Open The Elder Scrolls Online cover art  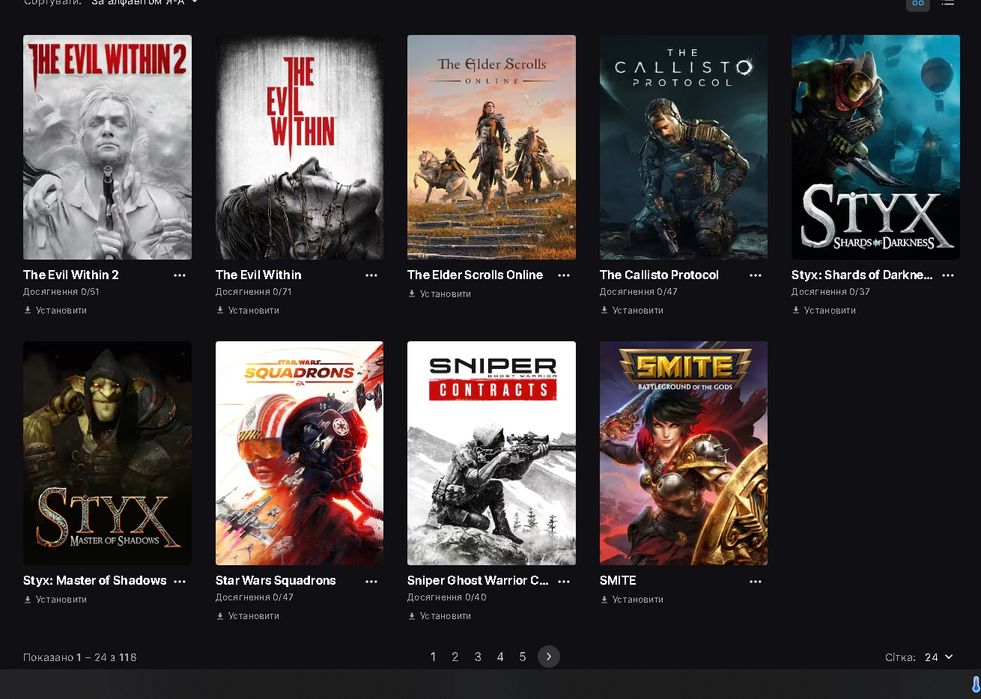coord(492,147)
